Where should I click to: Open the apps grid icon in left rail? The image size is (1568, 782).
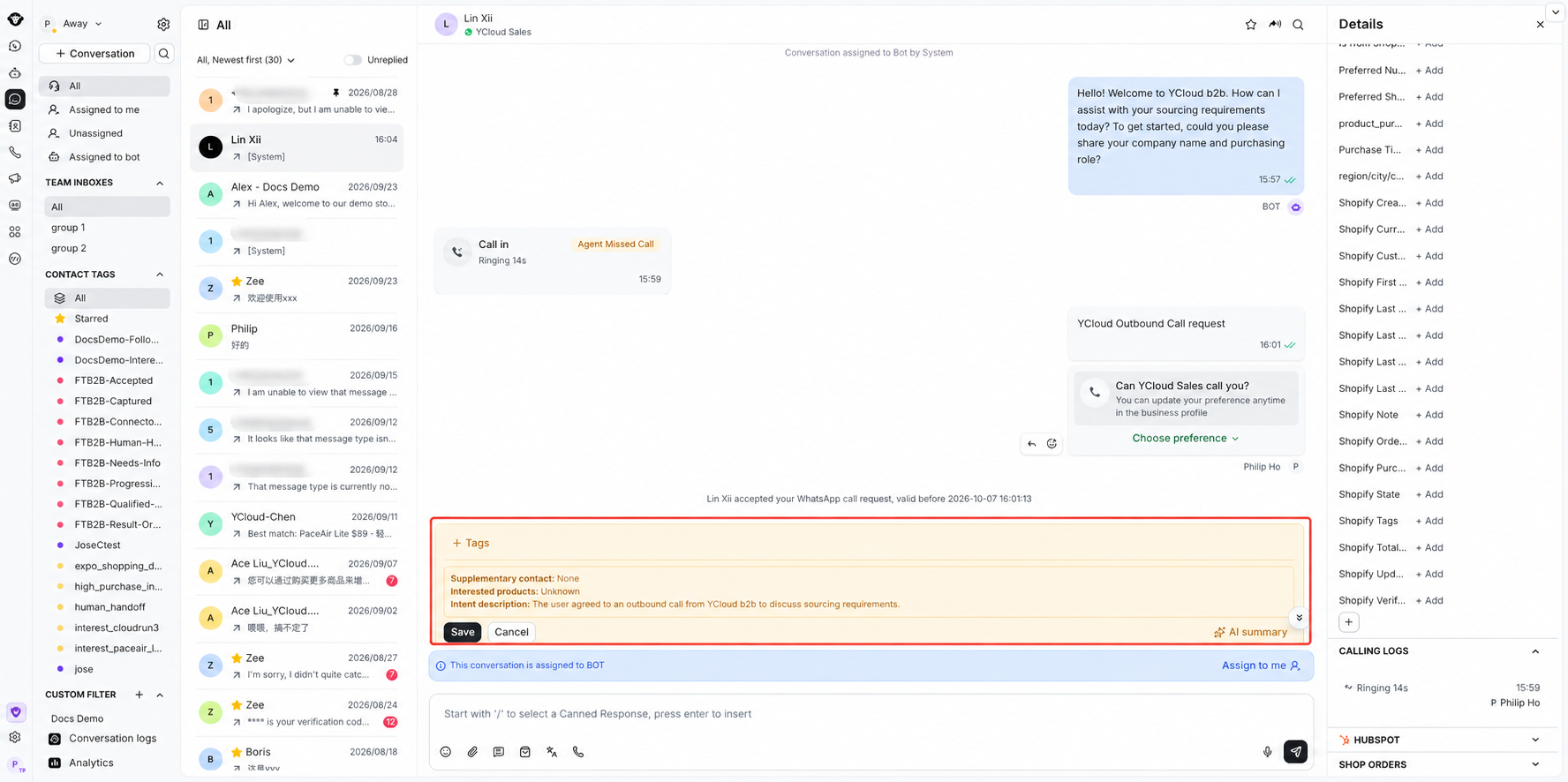[x=15, y=231]
